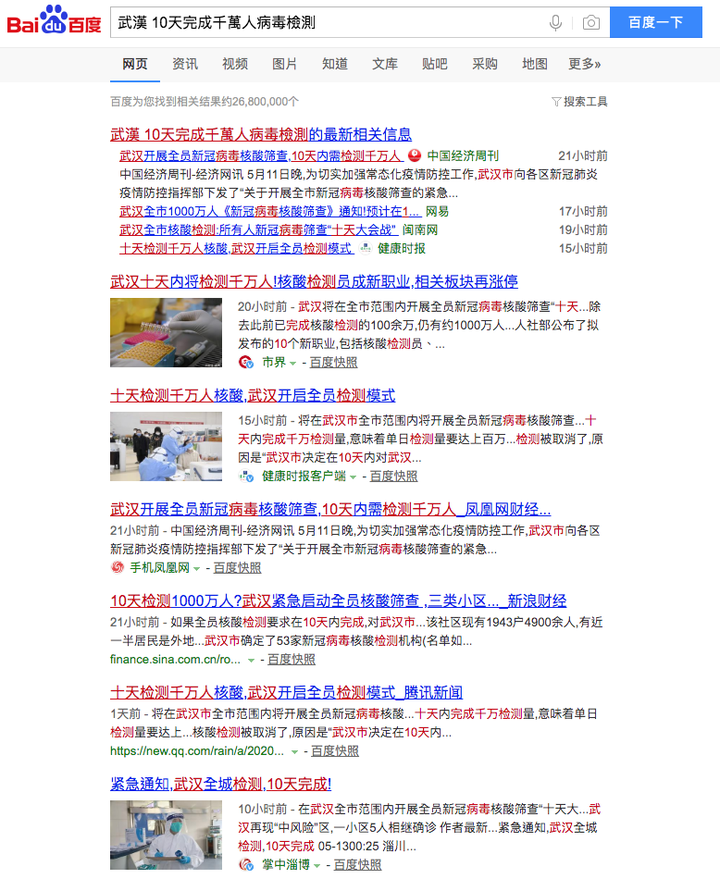Open 武汉十天内将检测千万人 result title

313,281
